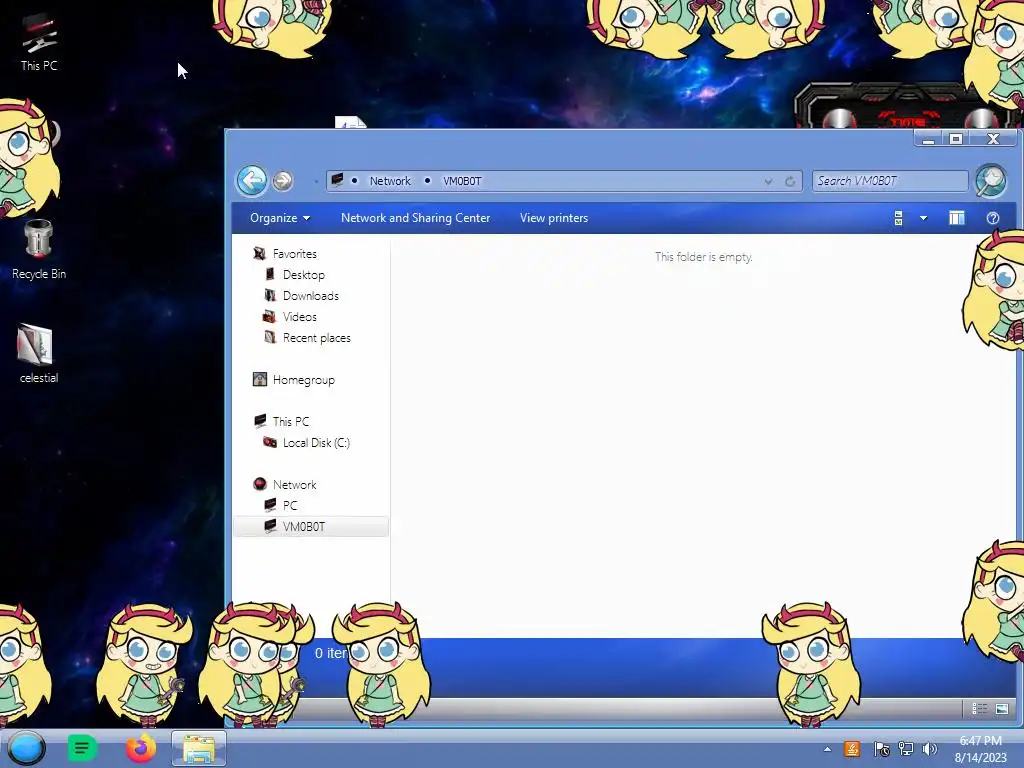The height and width of the screenshot is (768, 1024).
Task: Select VM0B0T under Network
Action: coord(311,526)
